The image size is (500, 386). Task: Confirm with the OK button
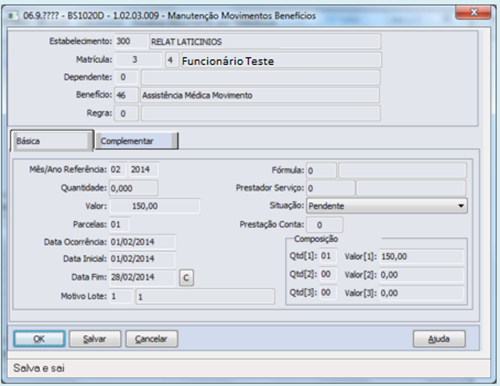[39, 339]
